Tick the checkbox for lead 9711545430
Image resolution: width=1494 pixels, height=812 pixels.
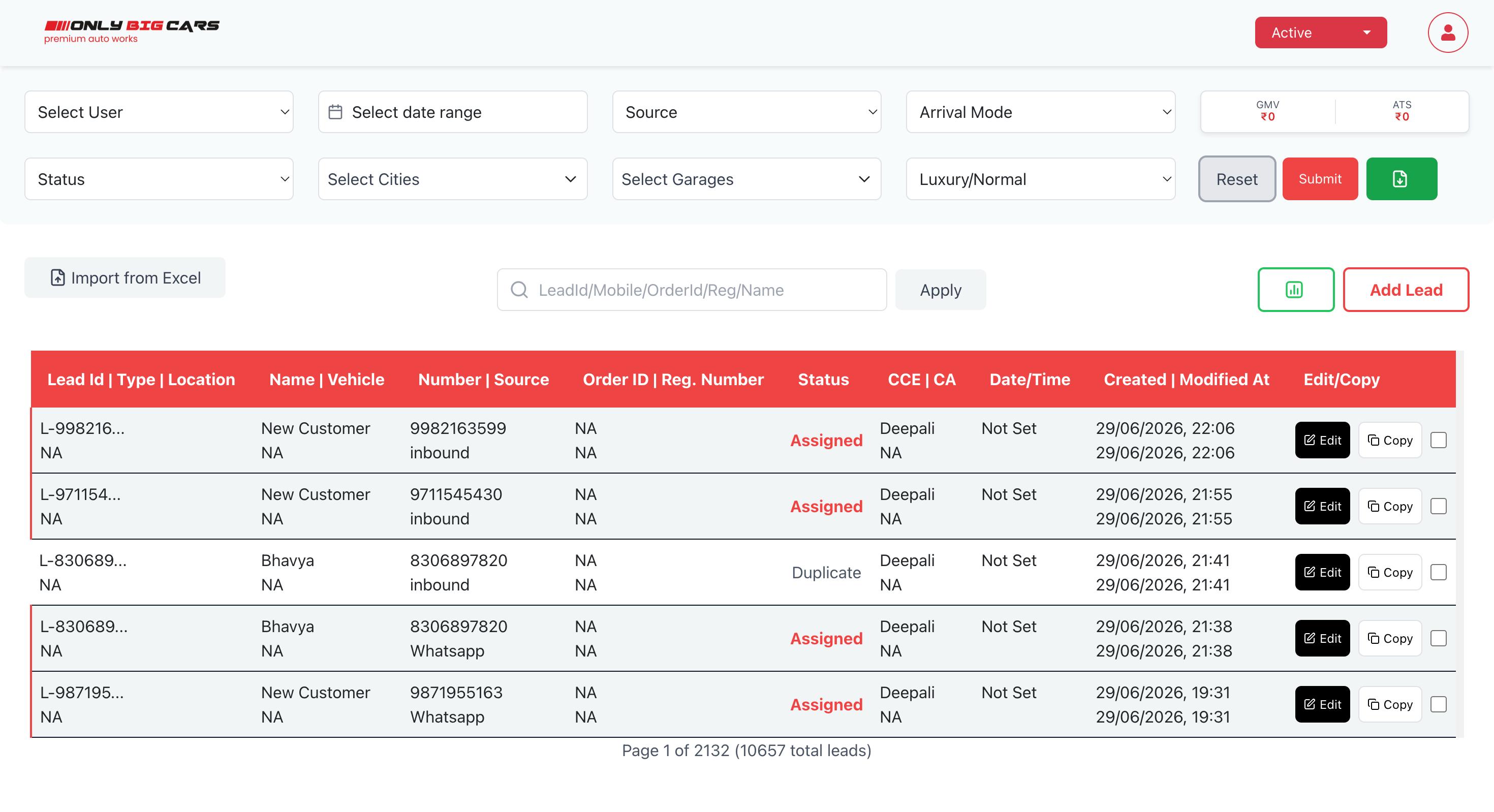(1438, 506)
